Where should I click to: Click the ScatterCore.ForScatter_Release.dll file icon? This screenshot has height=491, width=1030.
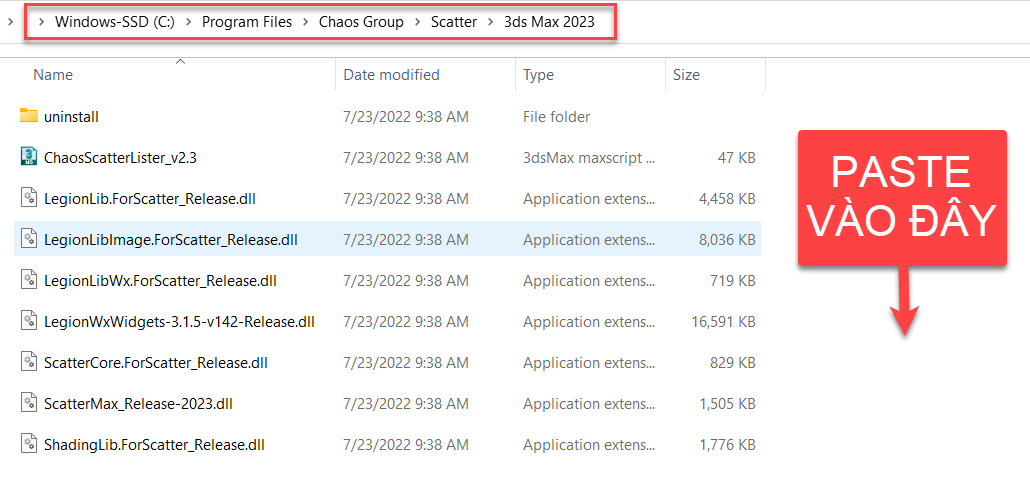pyautogui.click(x=28, y=362)
